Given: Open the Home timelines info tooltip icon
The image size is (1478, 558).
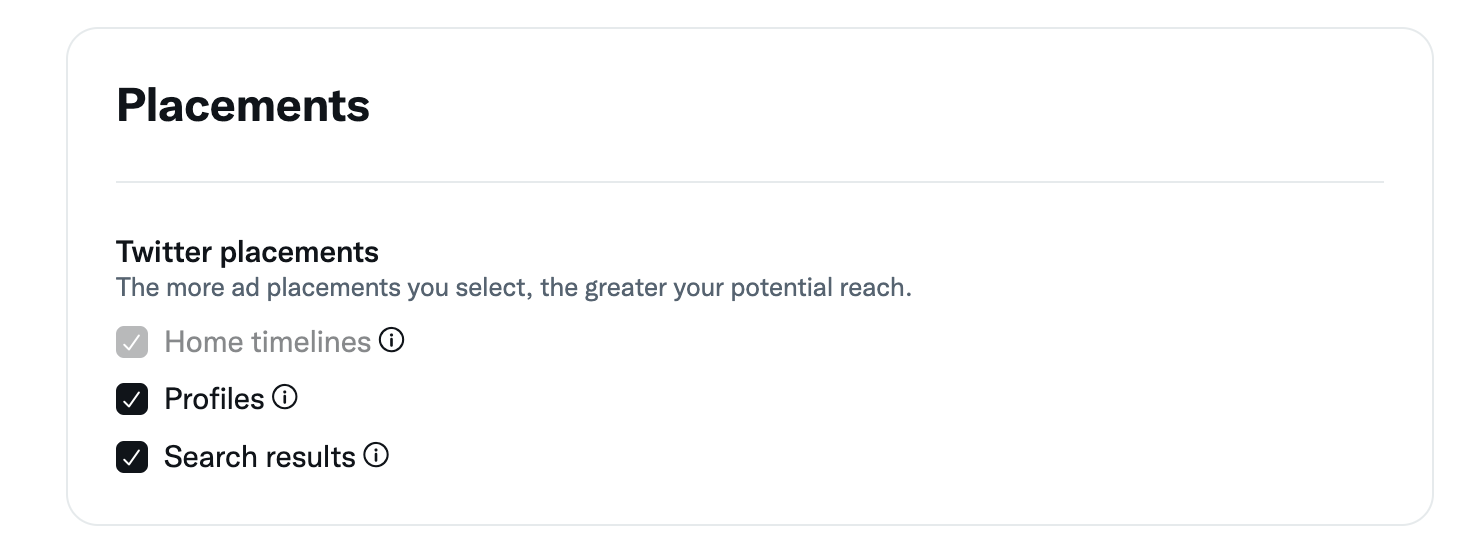Looking at the screenshot, I should (393, 342).
